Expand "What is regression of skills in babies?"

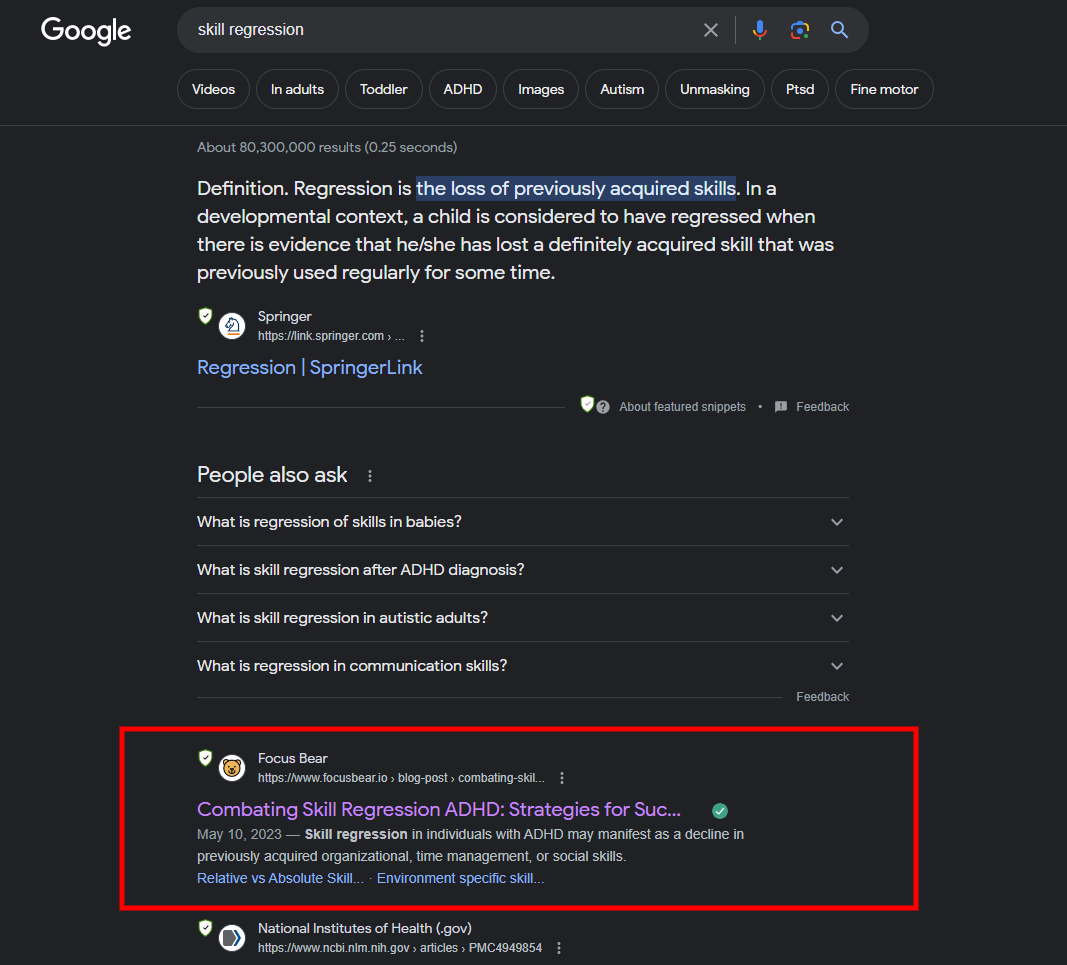836,522
